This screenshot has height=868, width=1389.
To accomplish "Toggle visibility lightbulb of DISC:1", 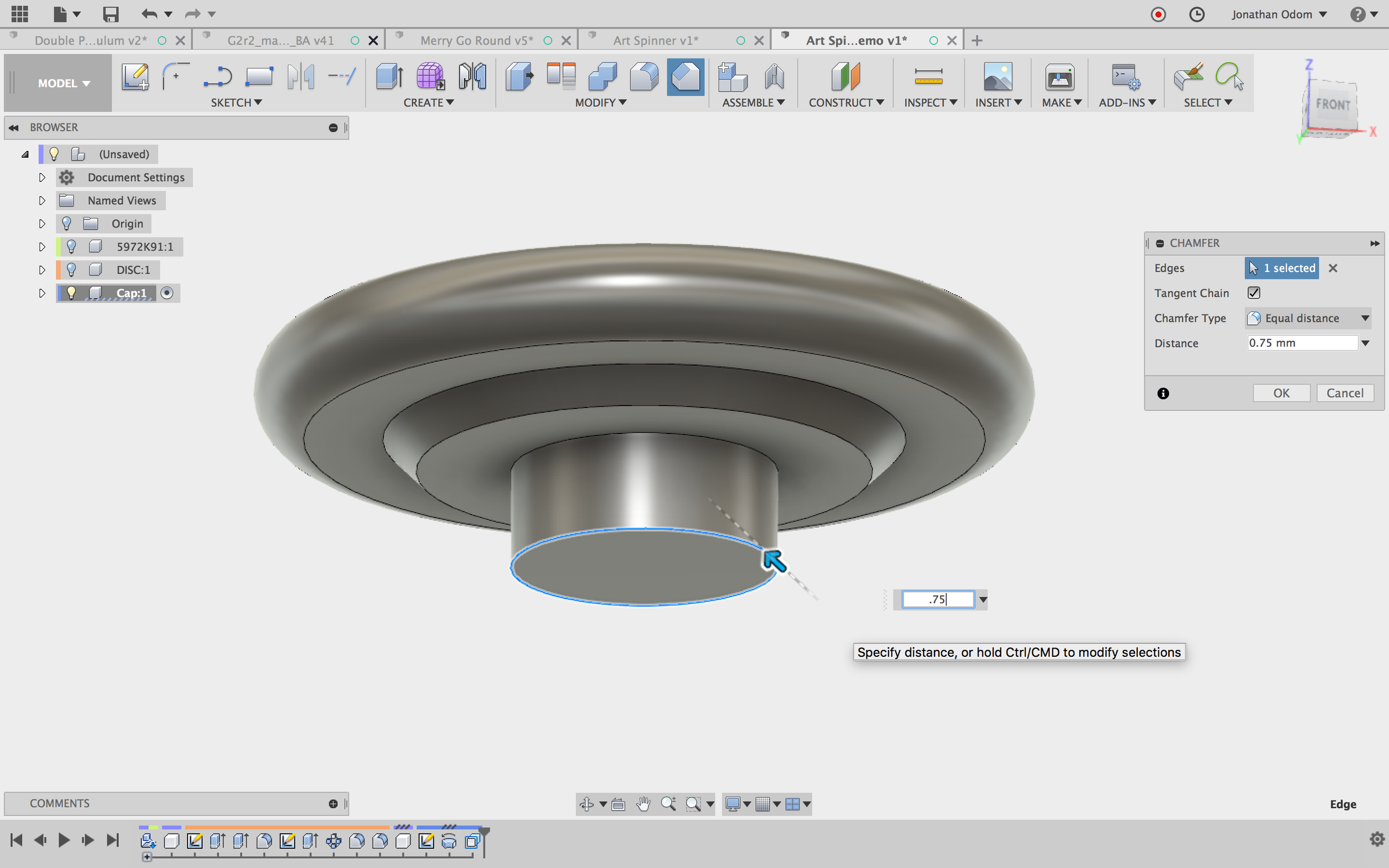I will (71, 270).
